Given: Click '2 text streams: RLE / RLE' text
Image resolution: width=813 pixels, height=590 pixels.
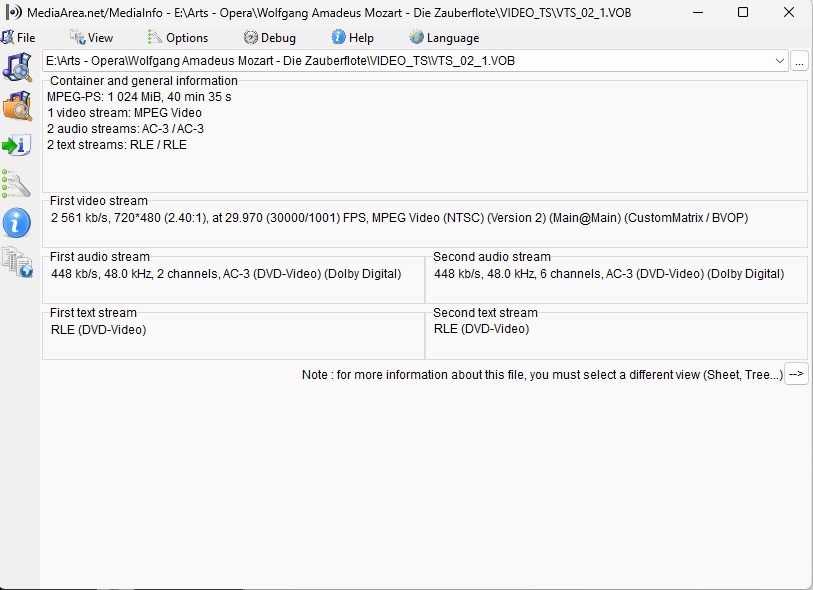Looking at the screenshot, I should click(117, 145).
